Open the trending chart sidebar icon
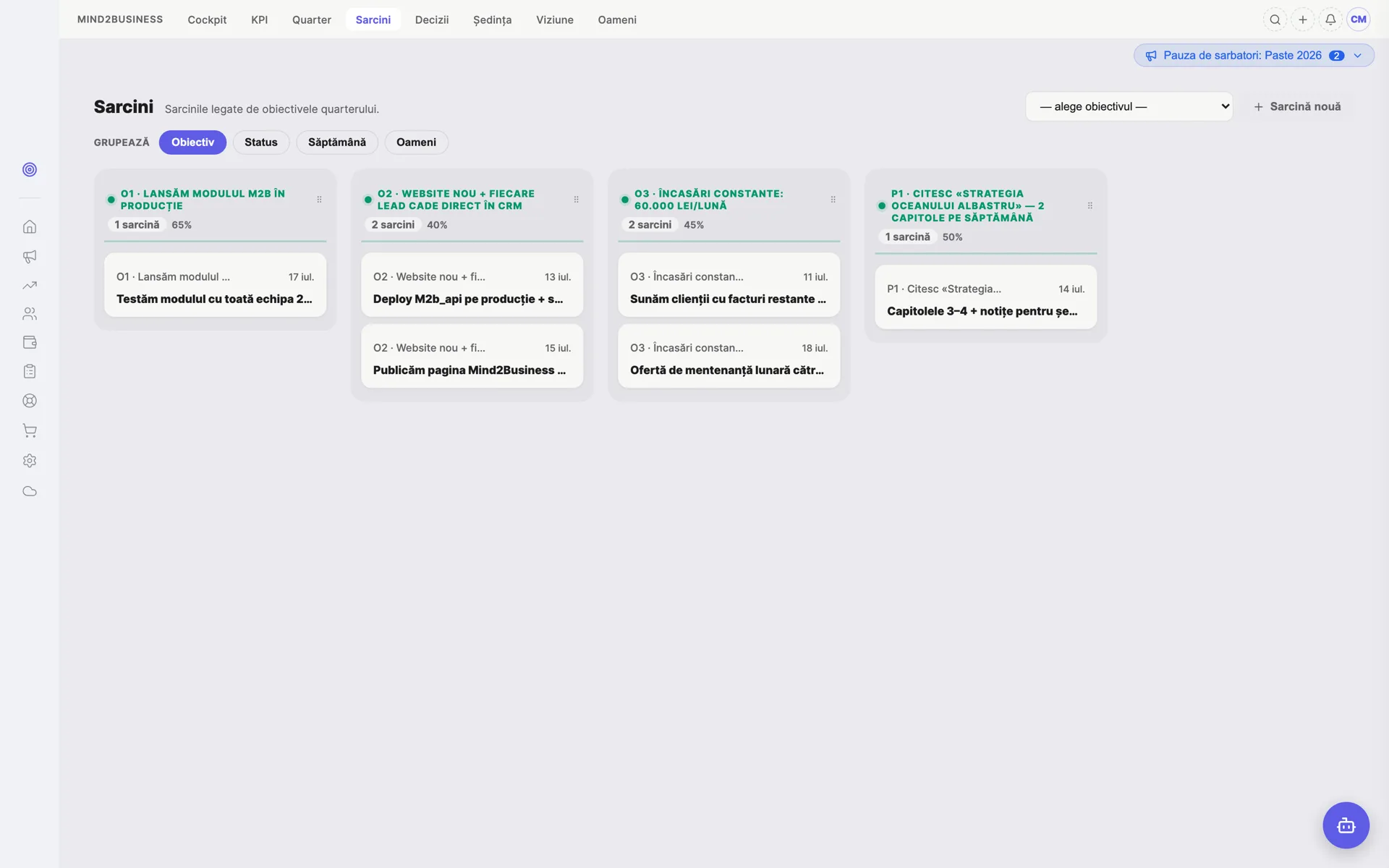Viewport: 1389px width, 868px height. [30, 285]
